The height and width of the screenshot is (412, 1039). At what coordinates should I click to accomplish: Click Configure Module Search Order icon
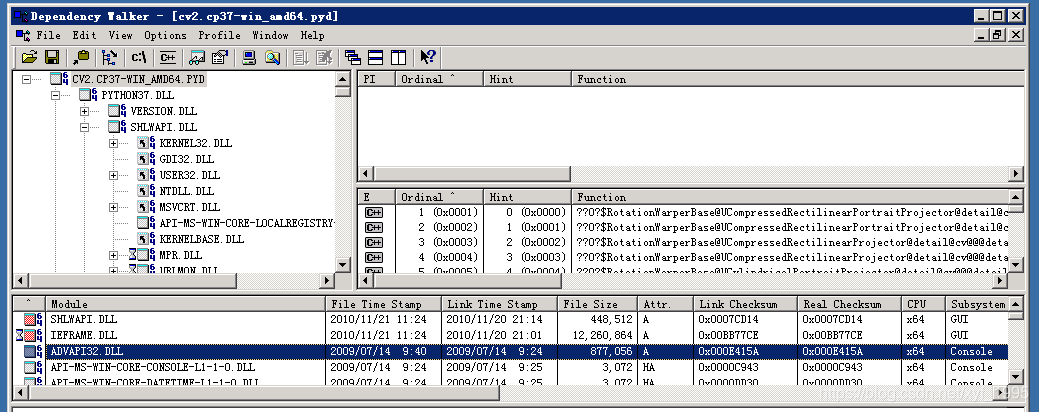272,58
